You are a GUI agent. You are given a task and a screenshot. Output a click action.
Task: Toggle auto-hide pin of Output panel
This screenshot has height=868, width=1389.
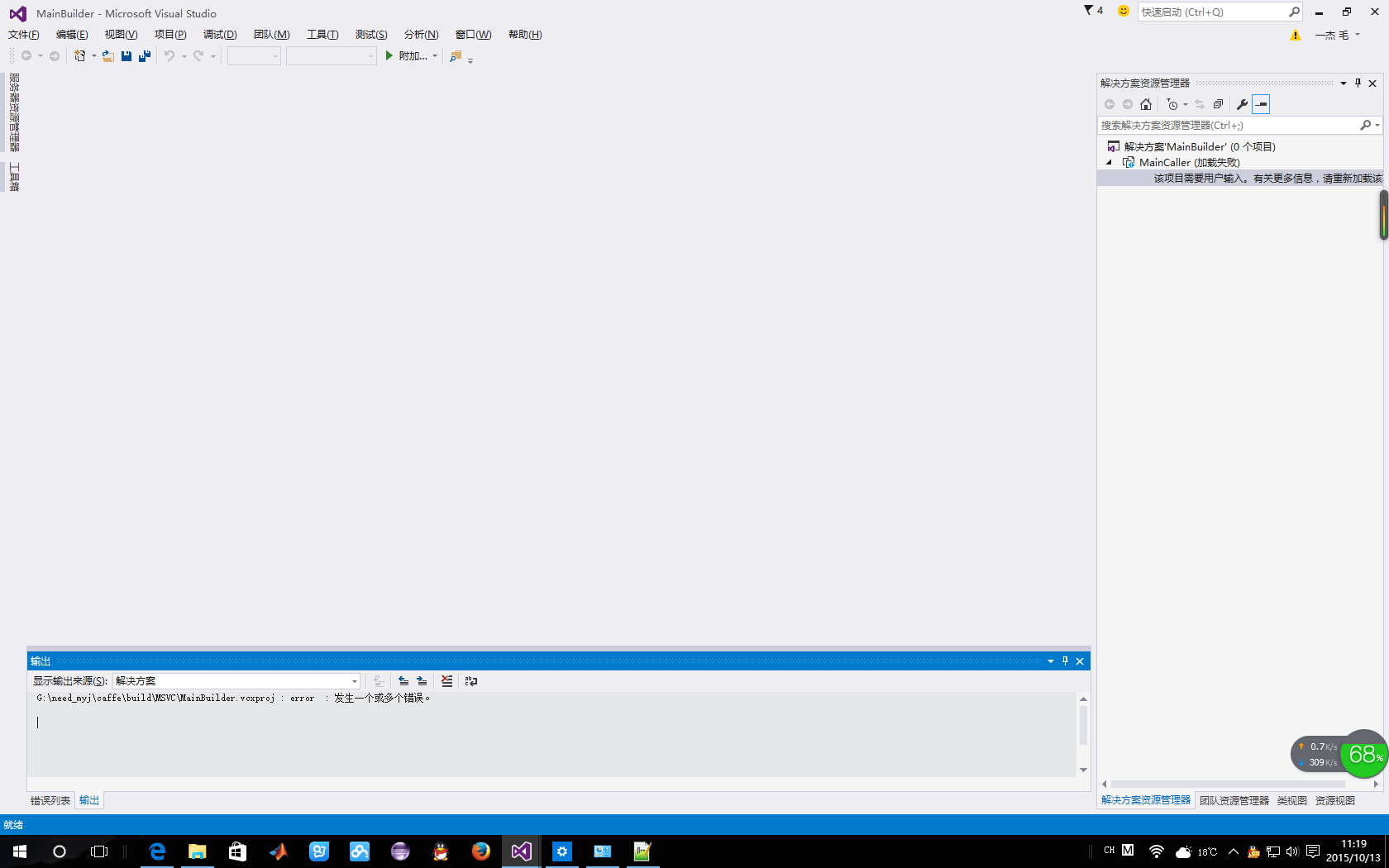coord(1066,661)
